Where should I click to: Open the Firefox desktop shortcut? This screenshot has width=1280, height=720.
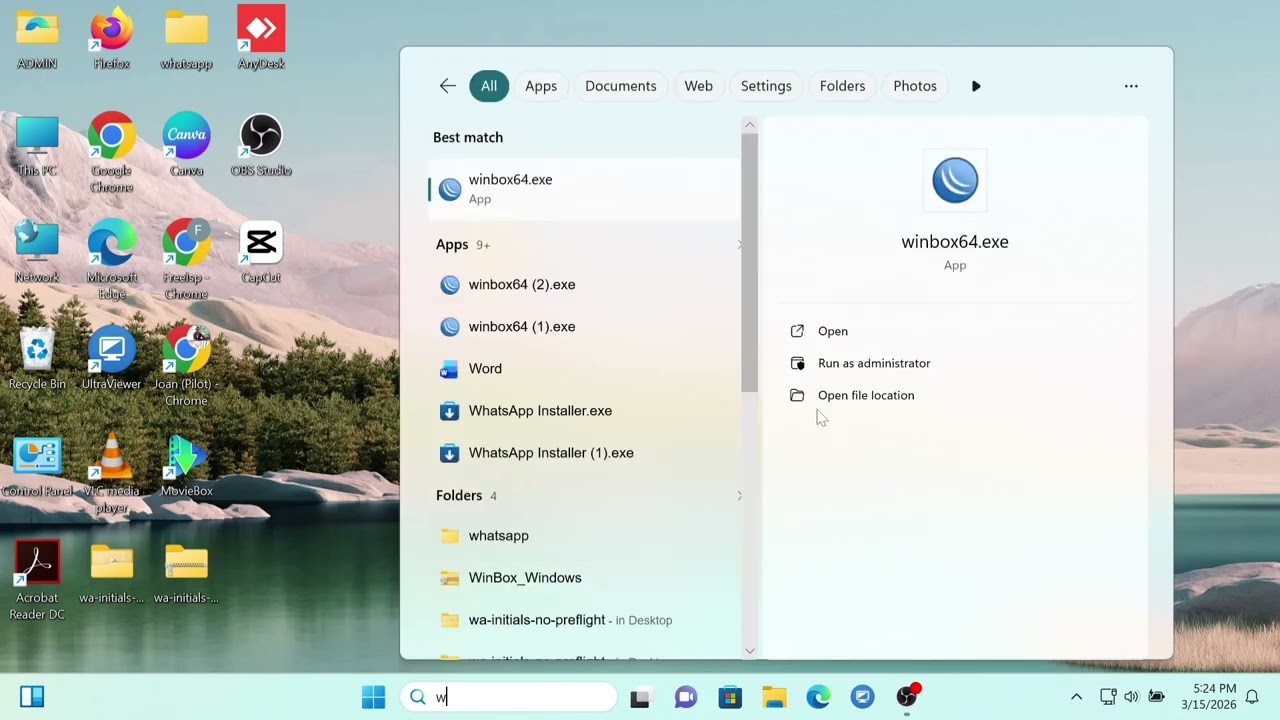pyautogui.click(x=111, y=38)
